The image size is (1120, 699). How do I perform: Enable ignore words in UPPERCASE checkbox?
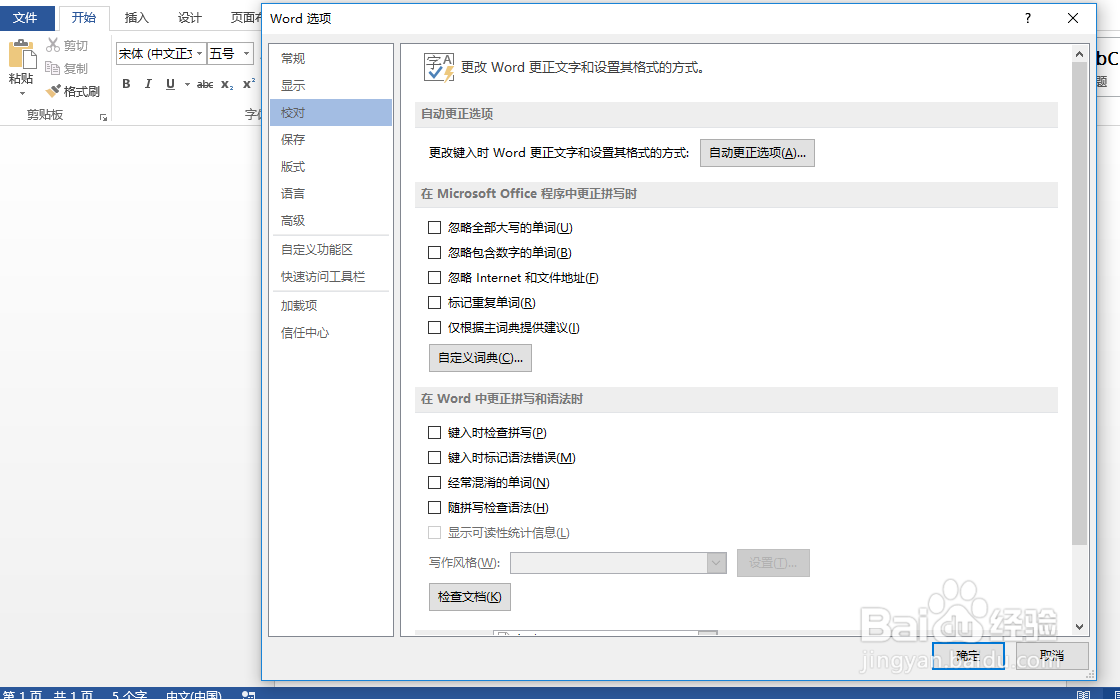point(434,228)
